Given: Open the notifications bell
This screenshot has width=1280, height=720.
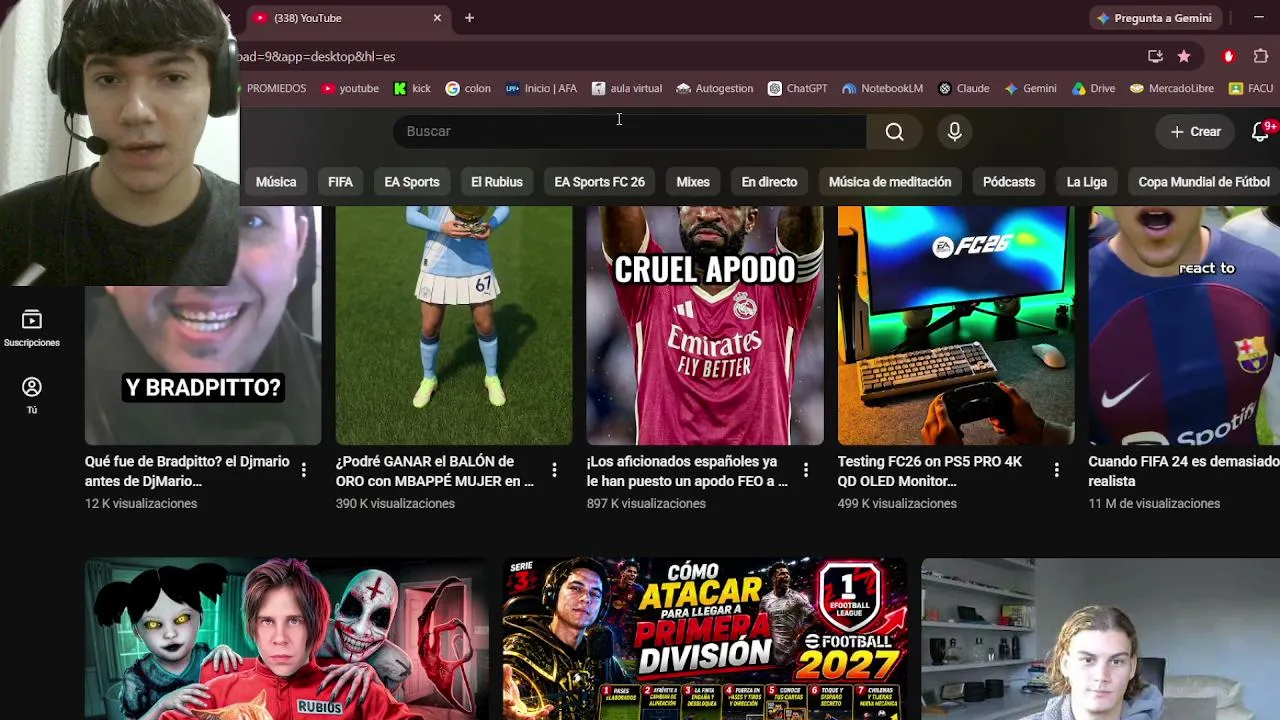Looking at the screenshot, I should click(1260, 132).
